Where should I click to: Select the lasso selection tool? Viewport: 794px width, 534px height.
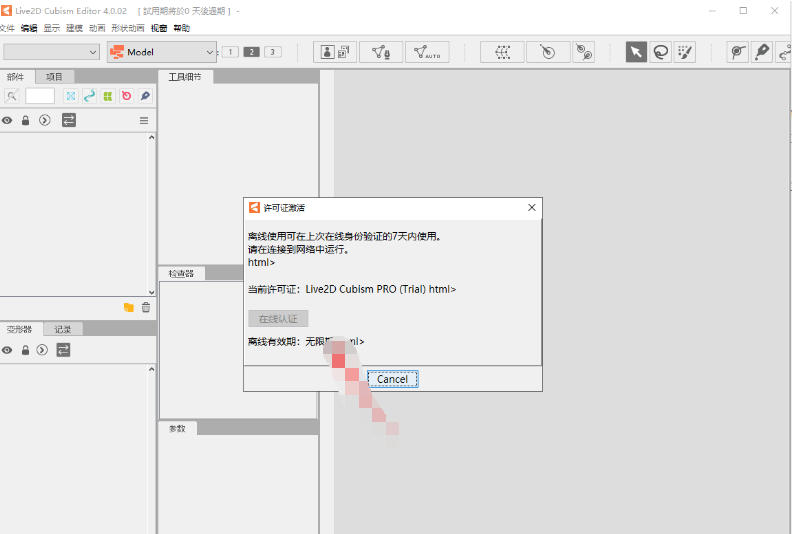(x=660, y=52)
